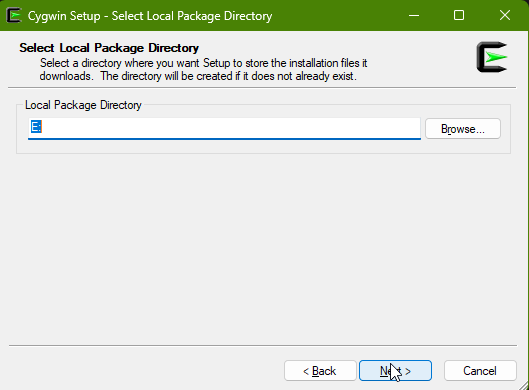Click the large Cygwin logo
529x390 pixels.
(492, 57)
